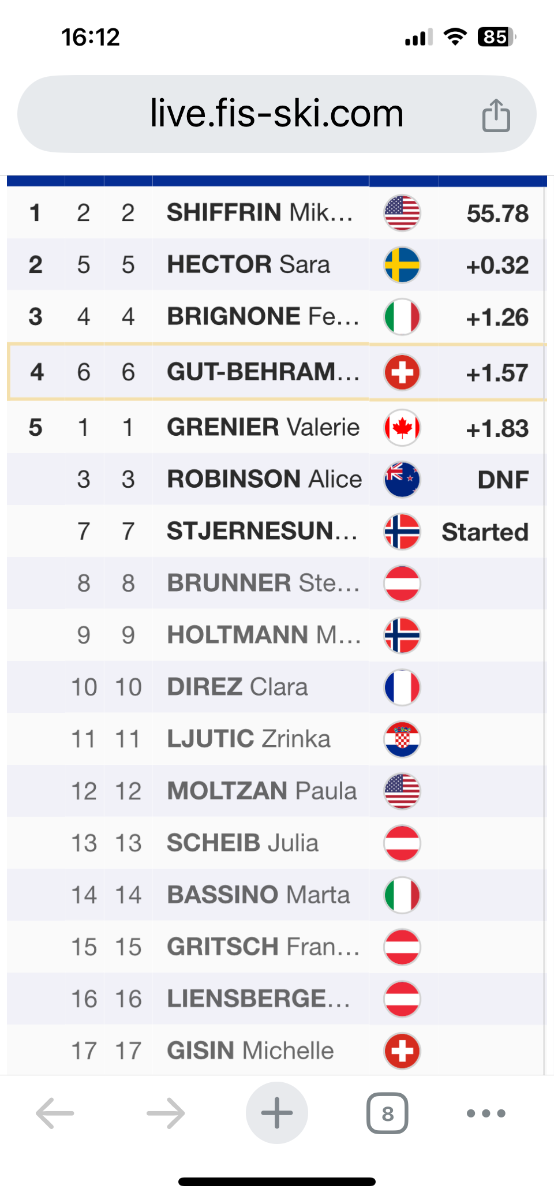
Task: Tap the Canadian flag beside GRENIER
Action: click(402, 428)
